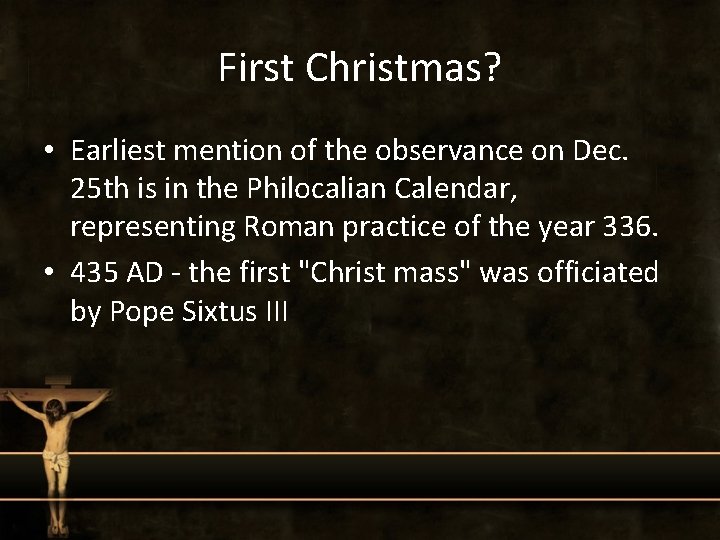This screenshot has height=540, width=720.
Task: Click '25th' at start of second line
Action: click(x=100, y=188)
